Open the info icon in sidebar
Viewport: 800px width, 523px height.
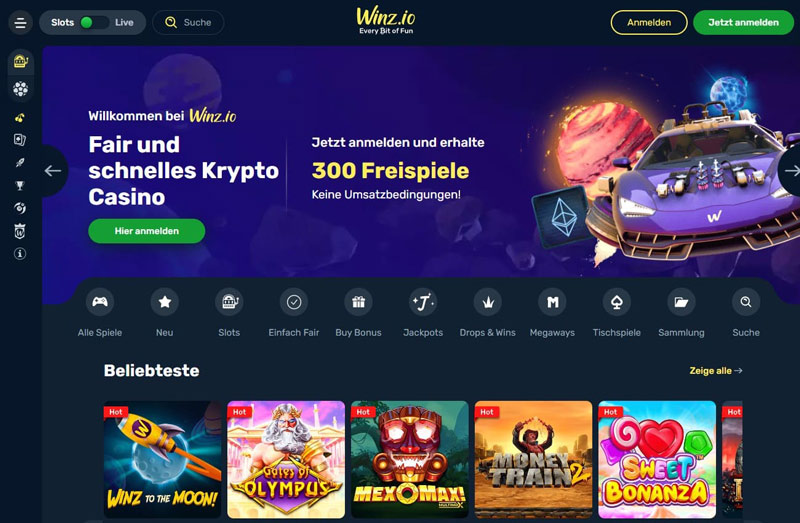[20, 254]
